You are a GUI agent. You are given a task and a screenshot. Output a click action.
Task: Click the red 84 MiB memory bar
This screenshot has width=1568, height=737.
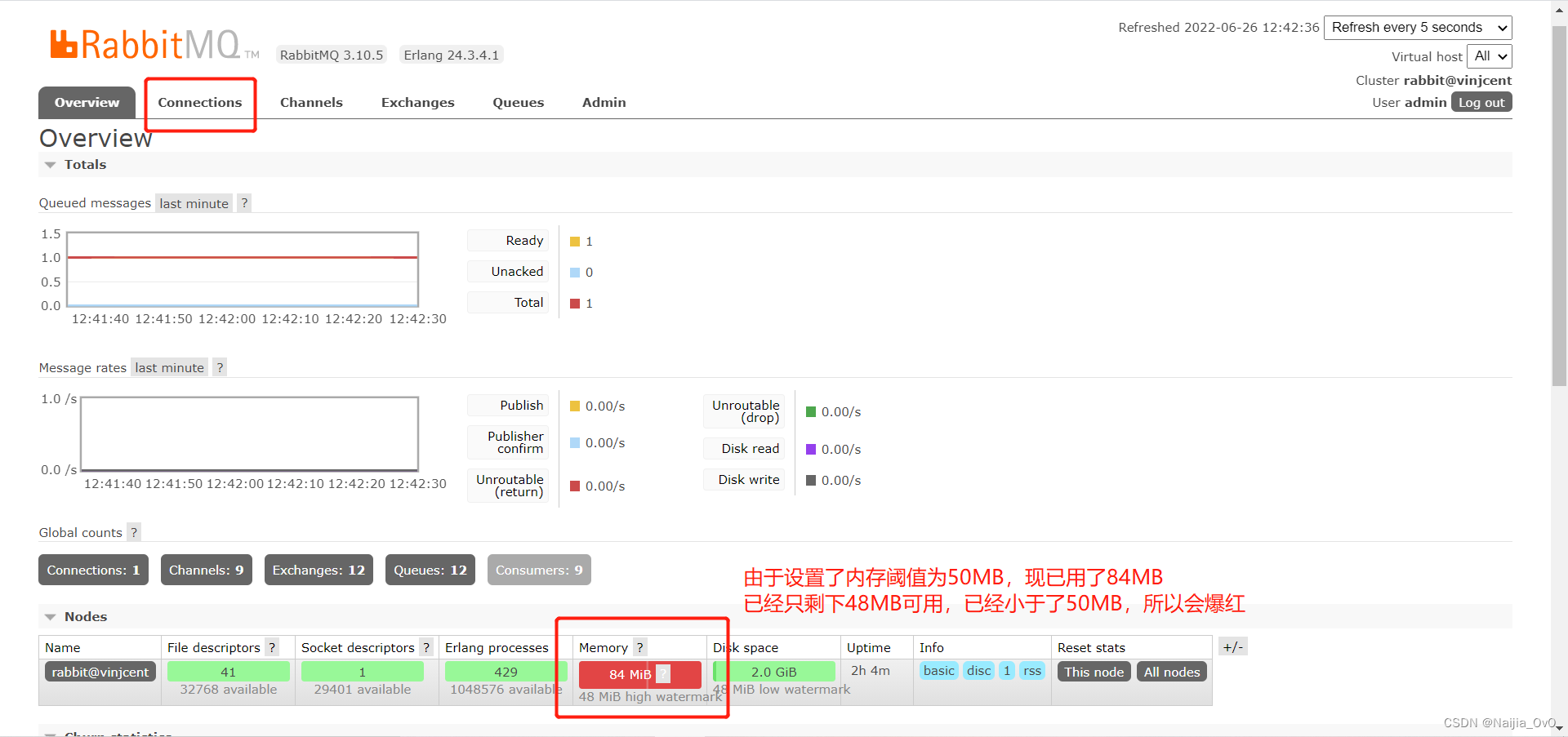pos(640,674)
